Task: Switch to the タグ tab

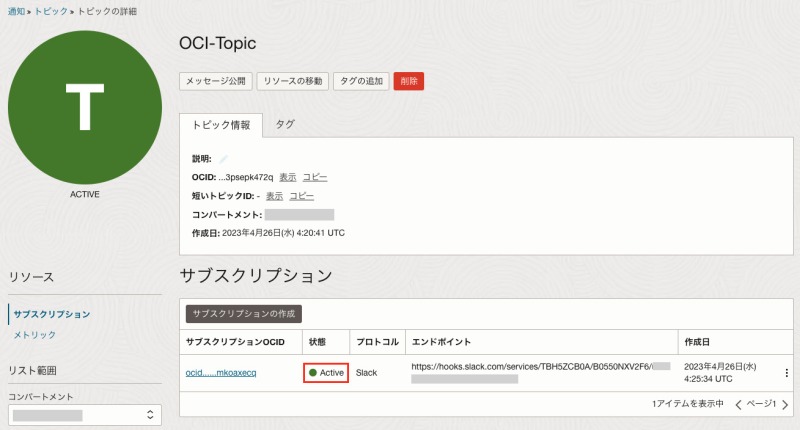Action: [x=285, y=125]
